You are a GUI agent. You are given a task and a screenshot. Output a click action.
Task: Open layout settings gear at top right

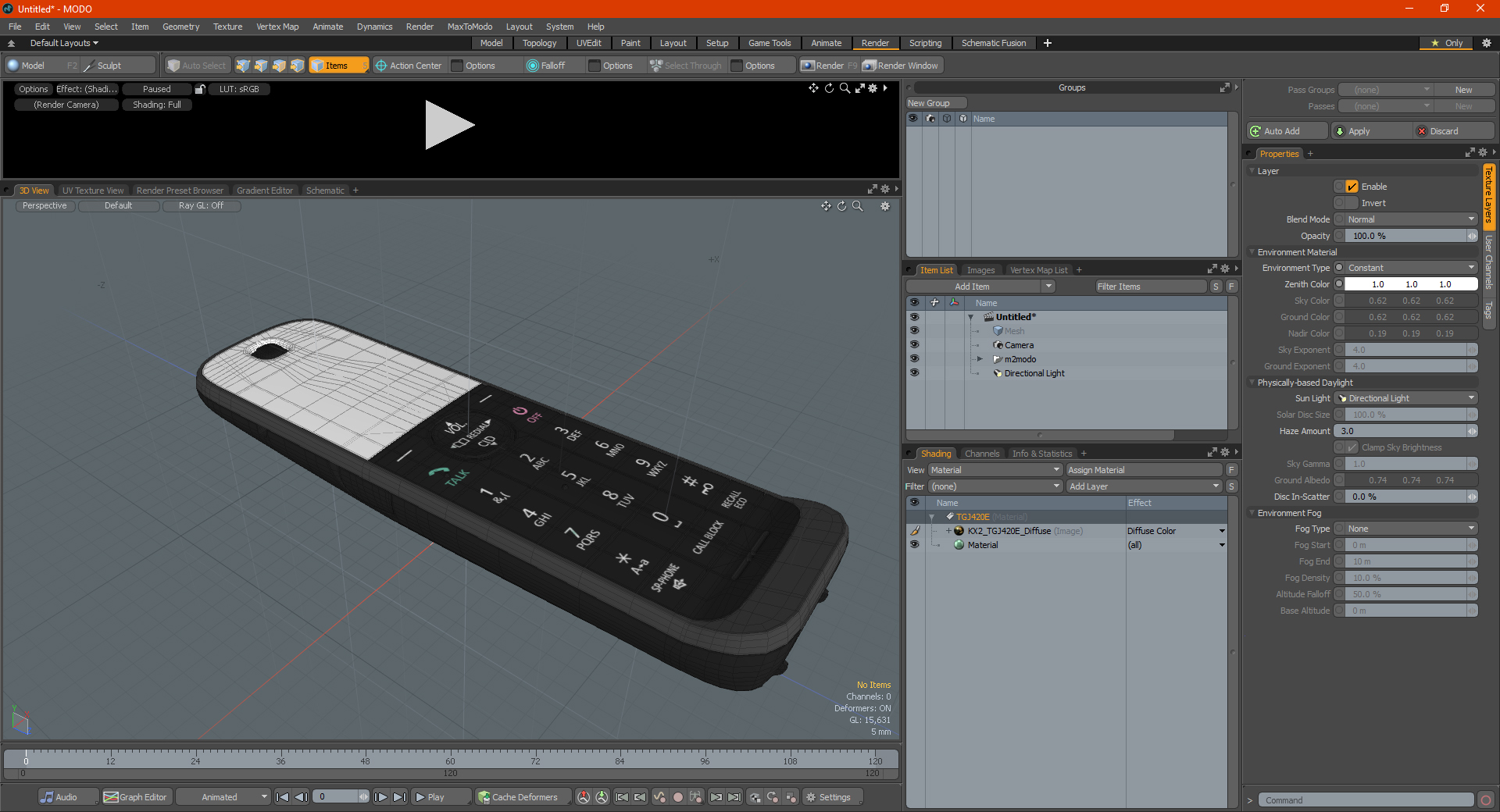coord(1486,43)
